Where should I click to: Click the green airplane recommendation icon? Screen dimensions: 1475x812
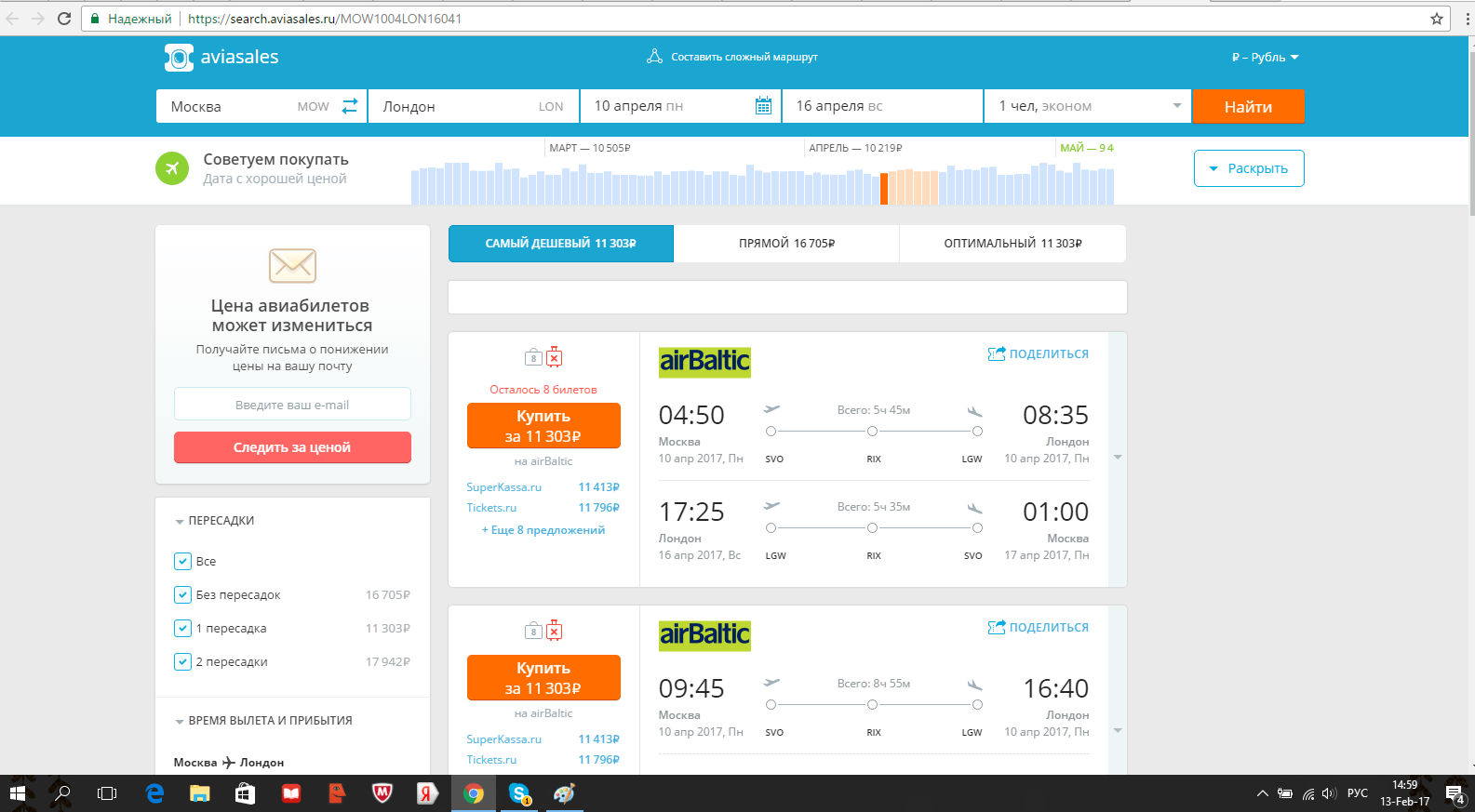pos(172,168)
